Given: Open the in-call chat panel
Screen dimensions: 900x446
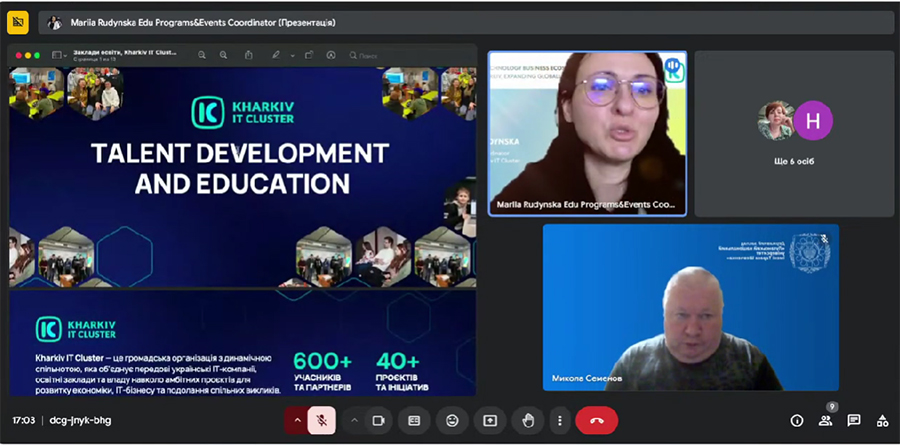Looking at the screenshot, I should click(x=854, y=421).
